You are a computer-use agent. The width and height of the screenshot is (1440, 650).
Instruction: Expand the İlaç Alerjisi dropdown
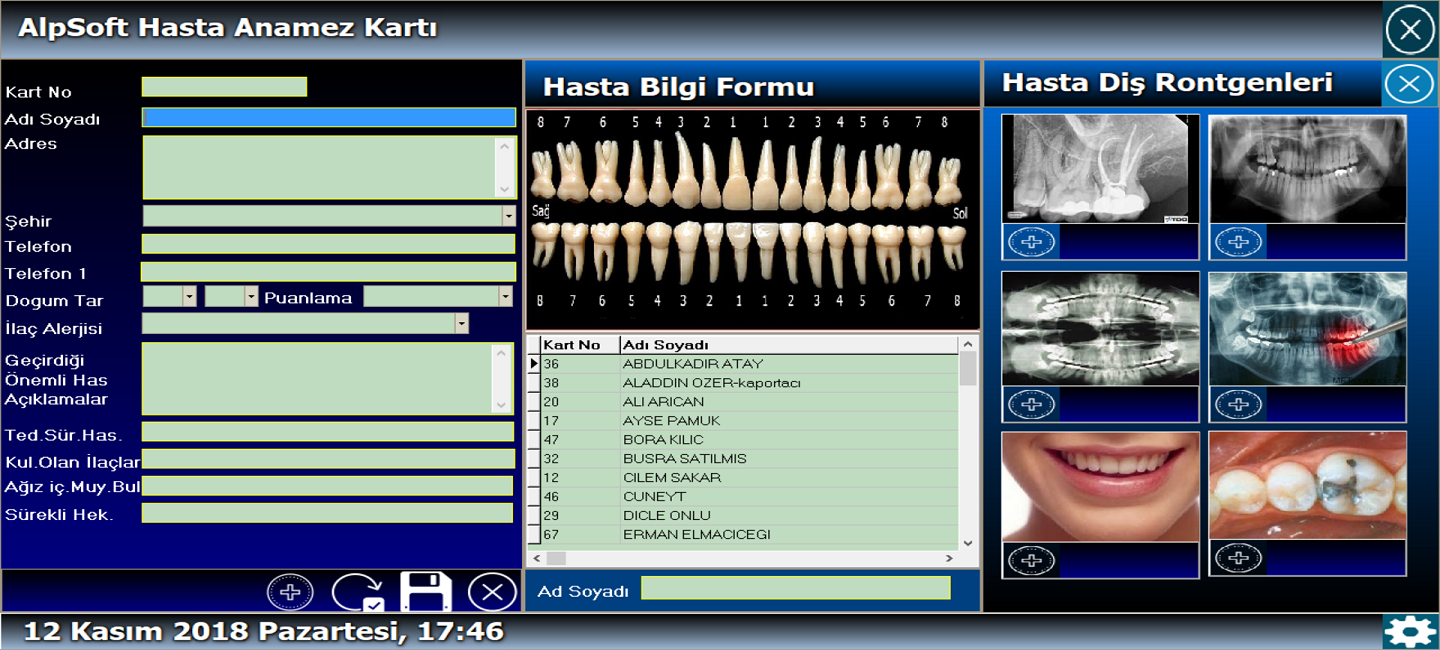point(461,323)
